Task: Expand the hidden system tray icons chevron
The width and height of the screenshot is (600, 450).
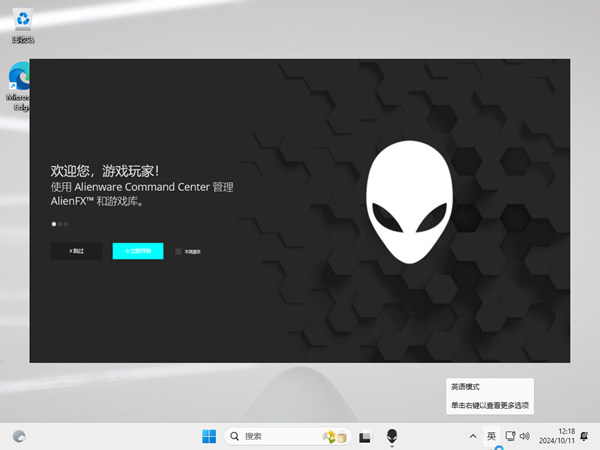Action: [x=472, y=436]
